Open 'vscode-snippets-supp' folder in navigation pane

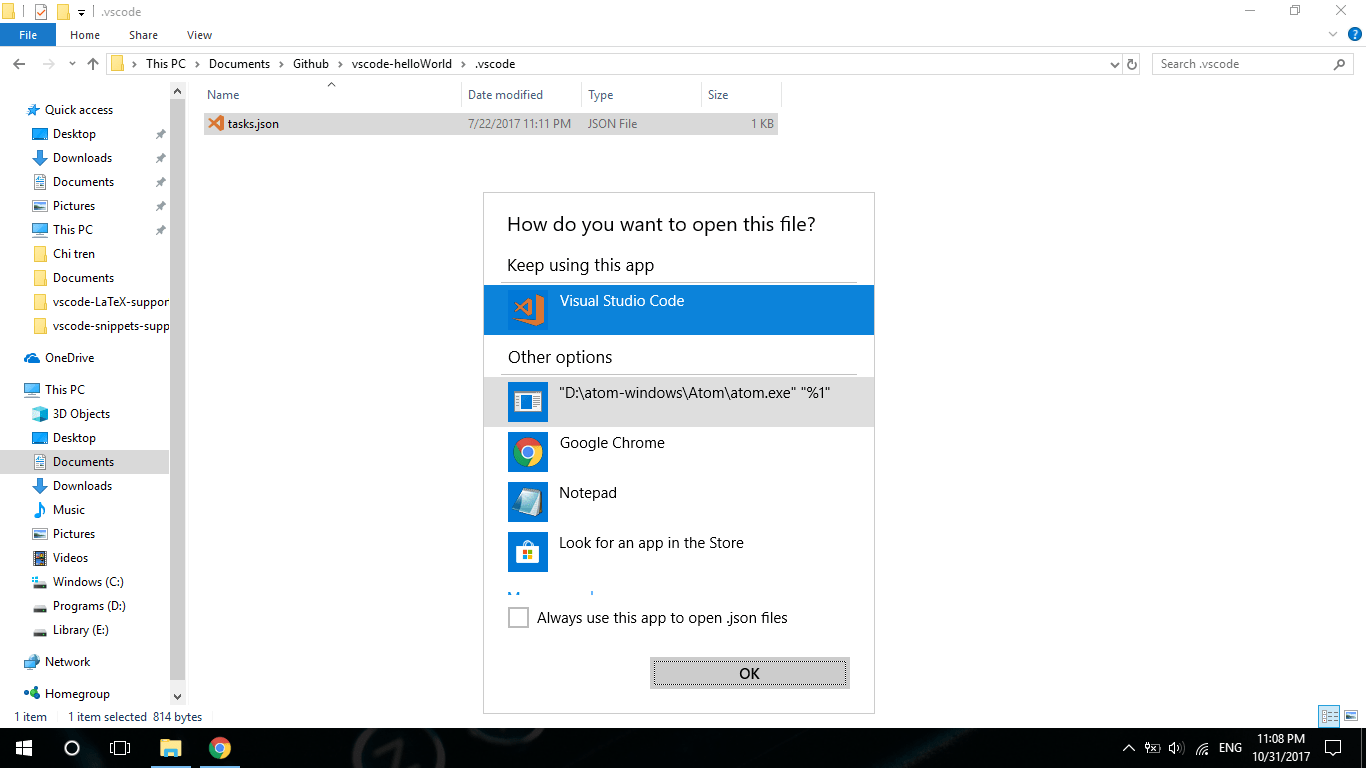pyautogui.click(x=111, y=326)
